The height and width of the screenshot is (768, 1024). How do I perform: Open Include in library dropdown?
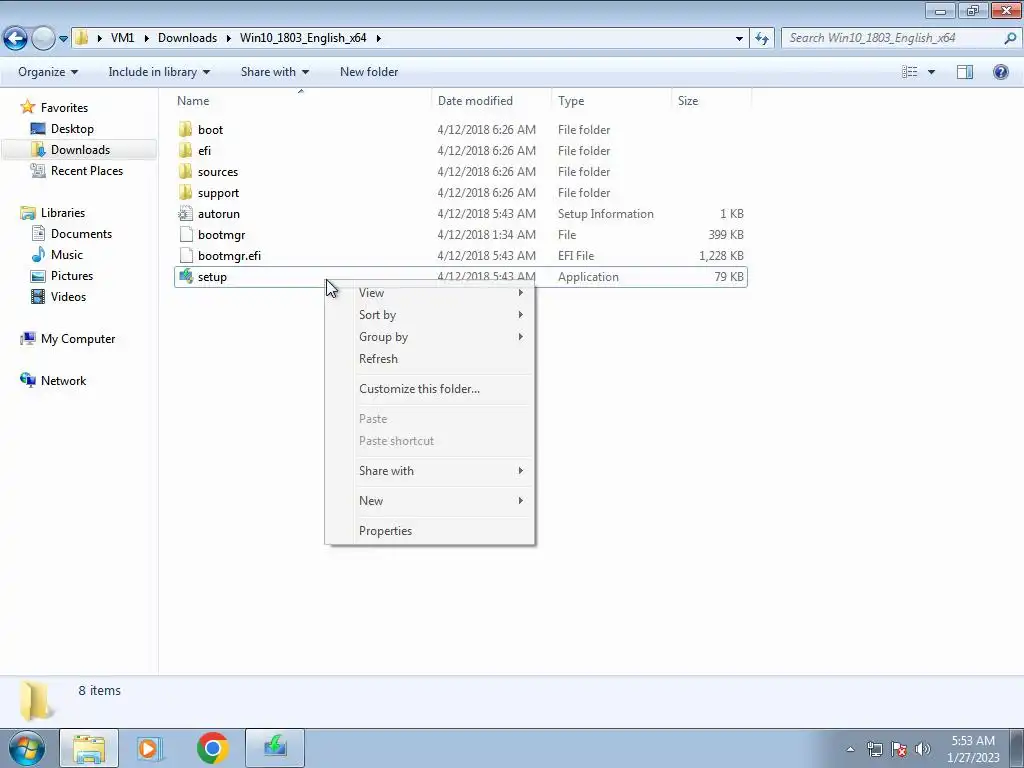[x=159, y=72]
